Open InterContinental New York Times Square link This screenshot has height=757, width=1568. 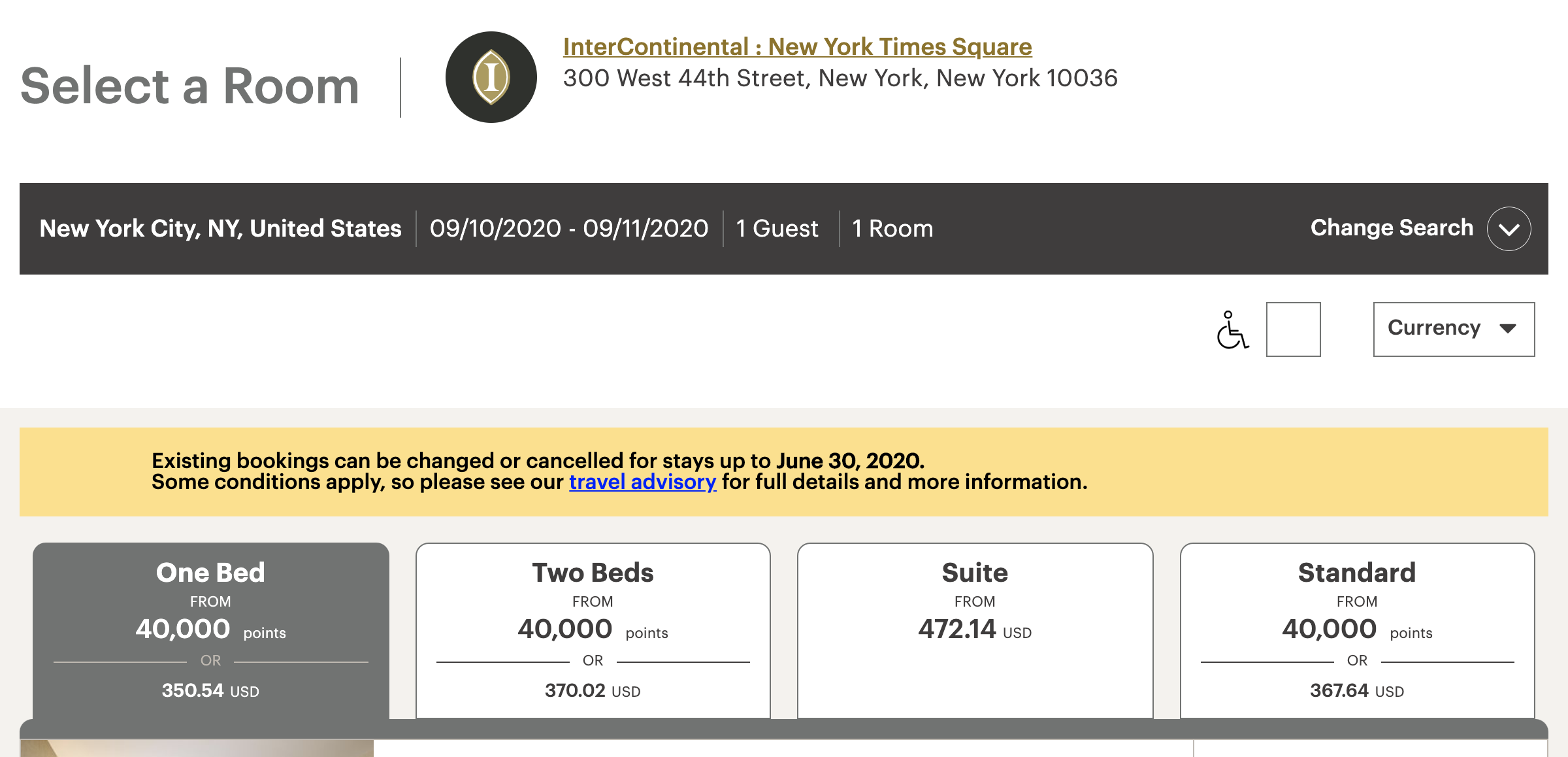pos(797,46)
